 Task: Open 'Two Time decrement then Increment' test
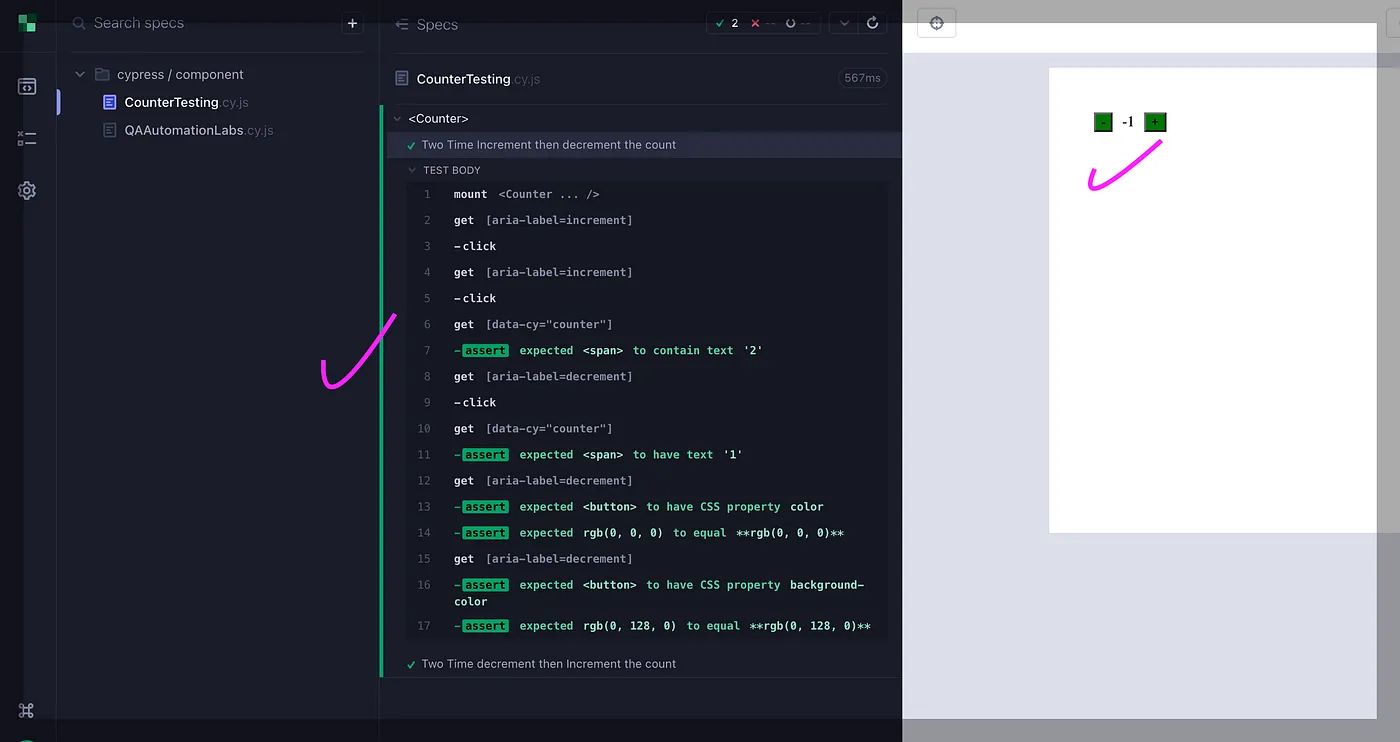548,664
